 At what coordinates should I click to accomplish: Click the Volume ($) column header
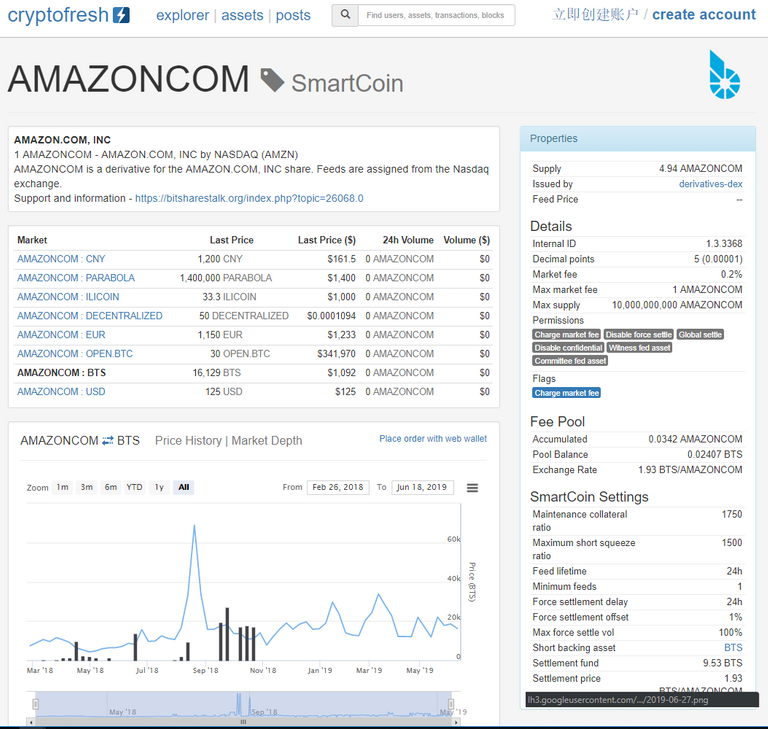click(466, 240)
